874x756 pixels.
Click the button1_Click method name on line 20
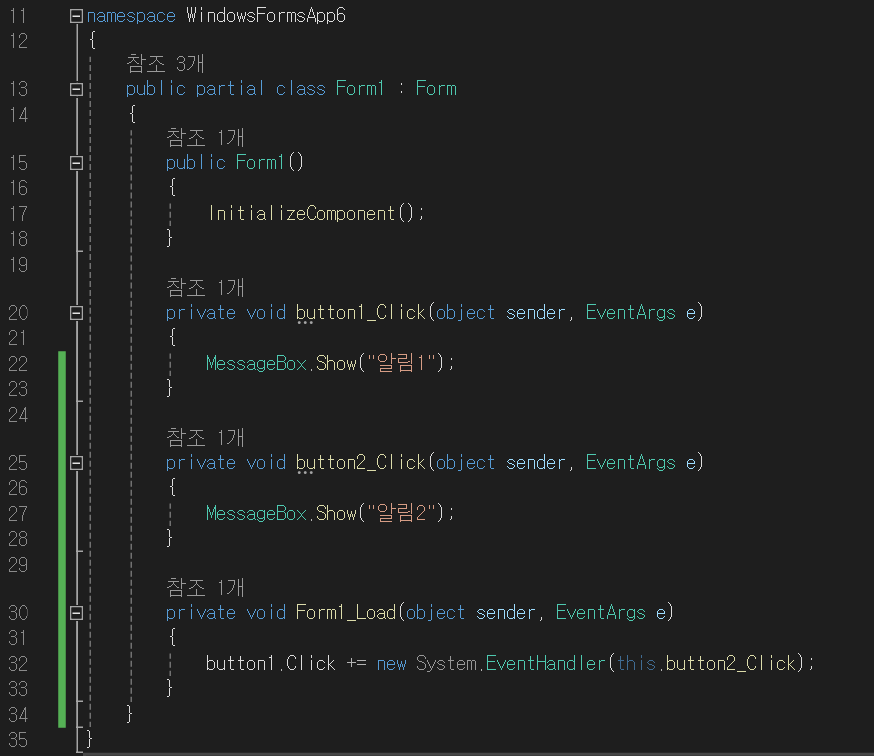tap(361, 312)
